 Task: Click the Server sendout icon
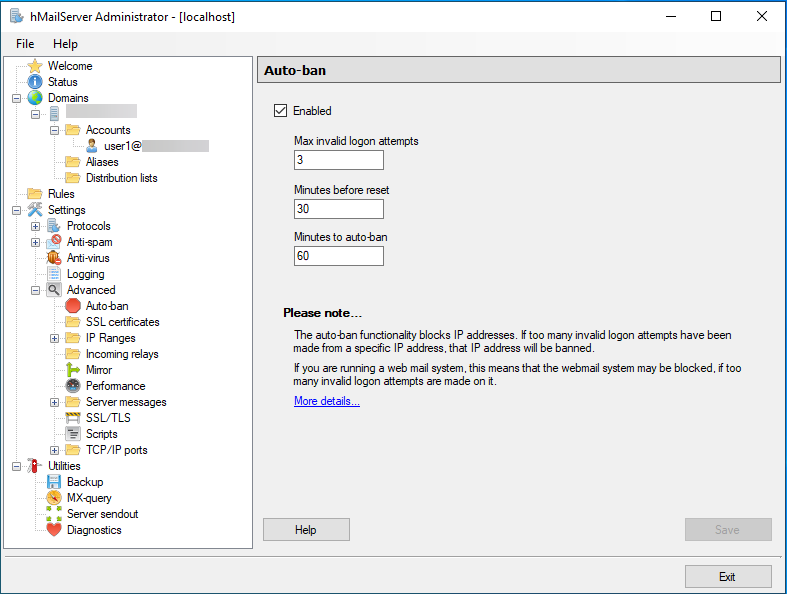click(54, 514)
